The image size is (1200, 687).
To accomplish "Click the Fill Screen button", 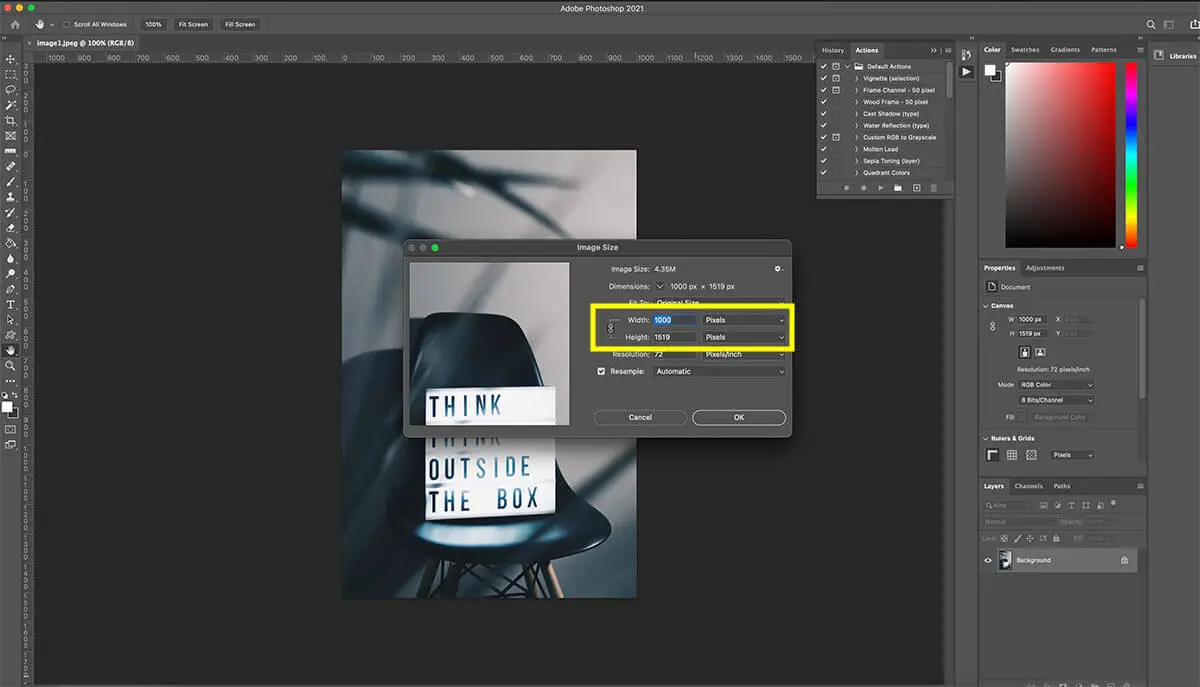I will [240, 24].
